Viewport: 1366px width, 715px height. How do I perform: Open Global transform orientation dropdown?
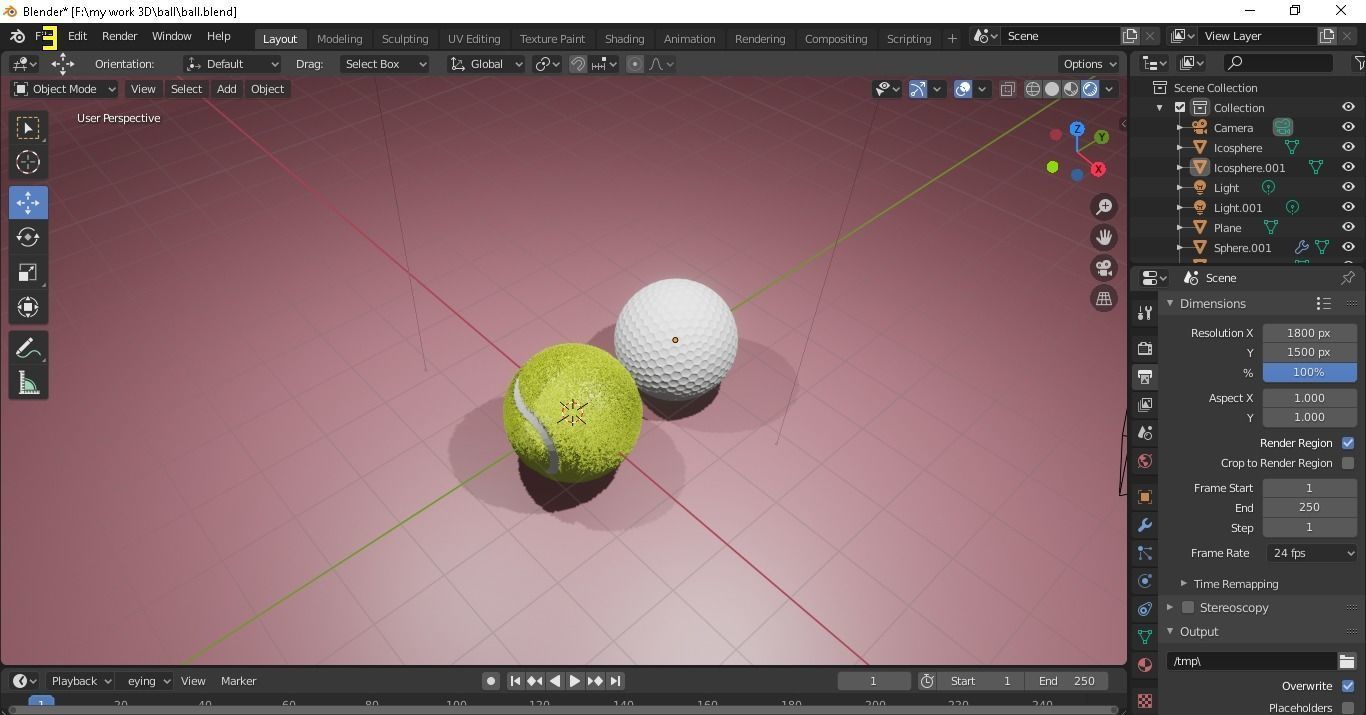click(486, 64)
